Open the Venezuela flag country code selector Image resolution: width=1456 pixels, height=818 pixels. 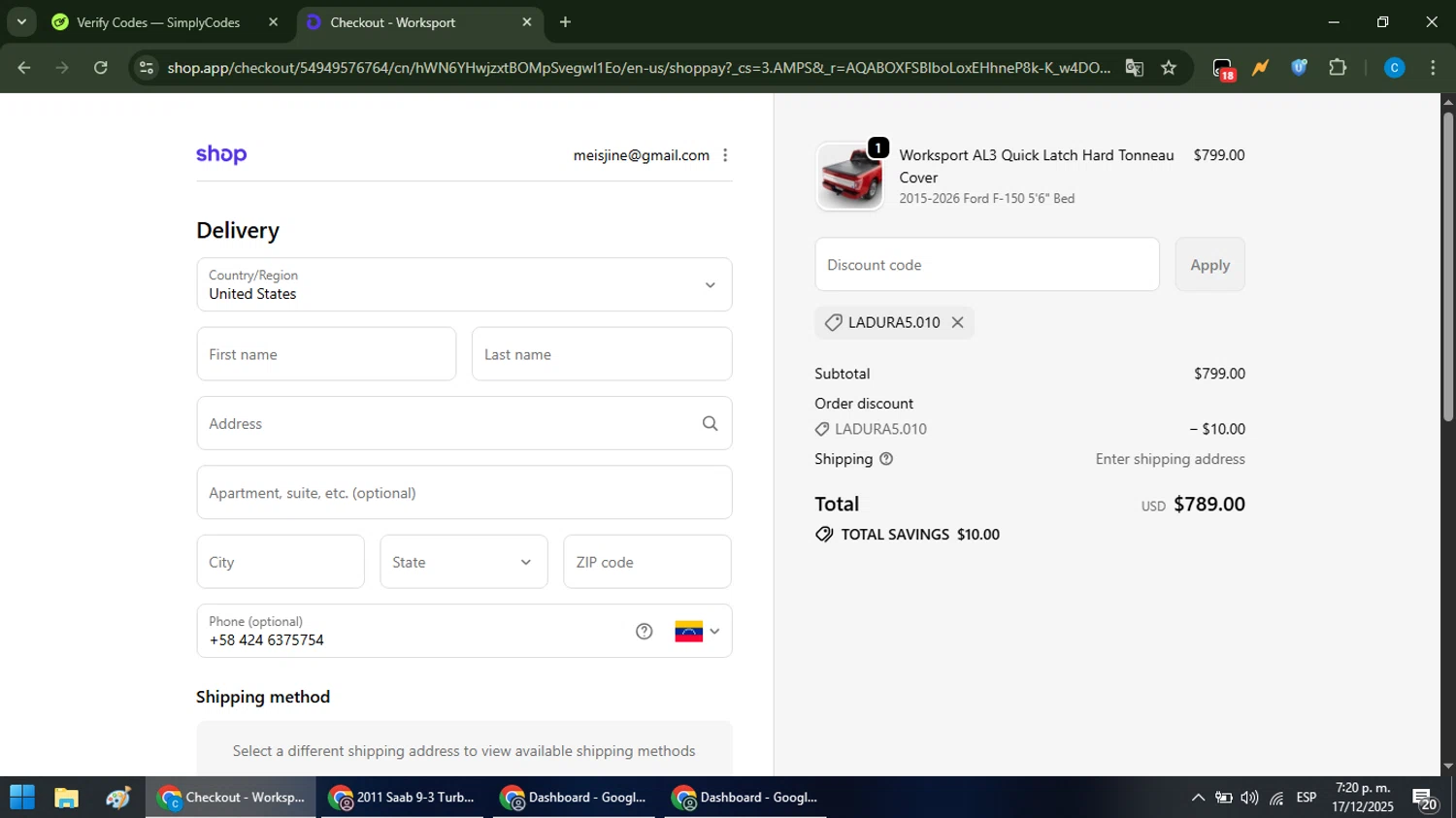point(697,632)
